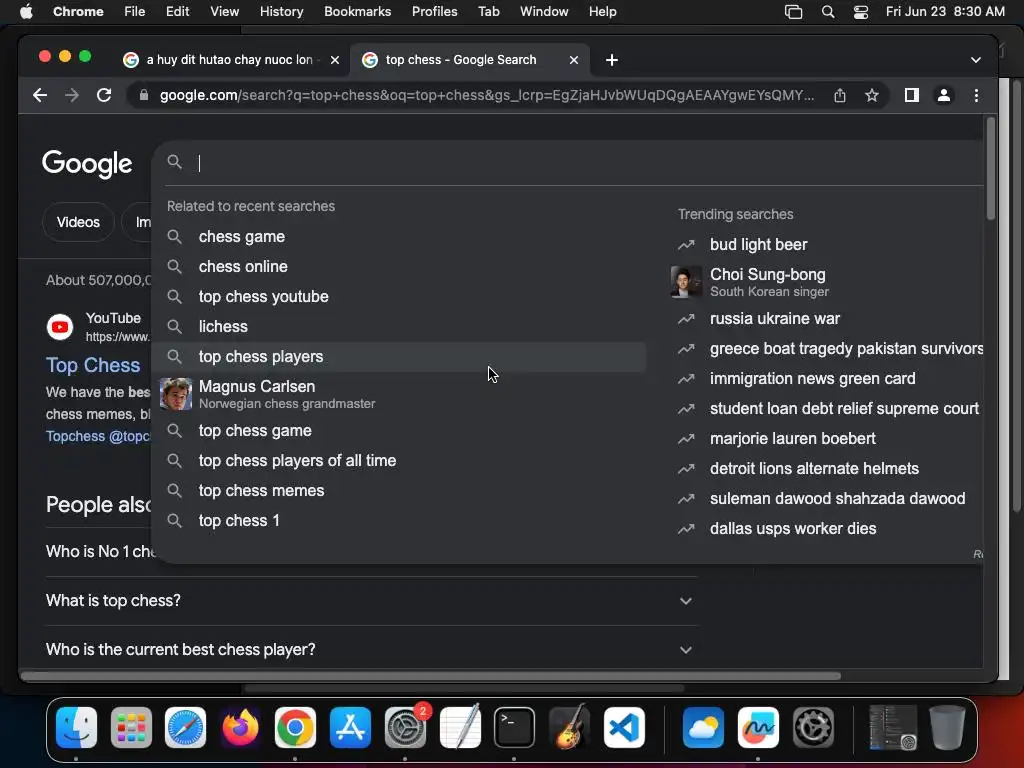Open Terminal from the Dock
The height and width of the screenshot is (768, 1024).
(x=514, y=727)
